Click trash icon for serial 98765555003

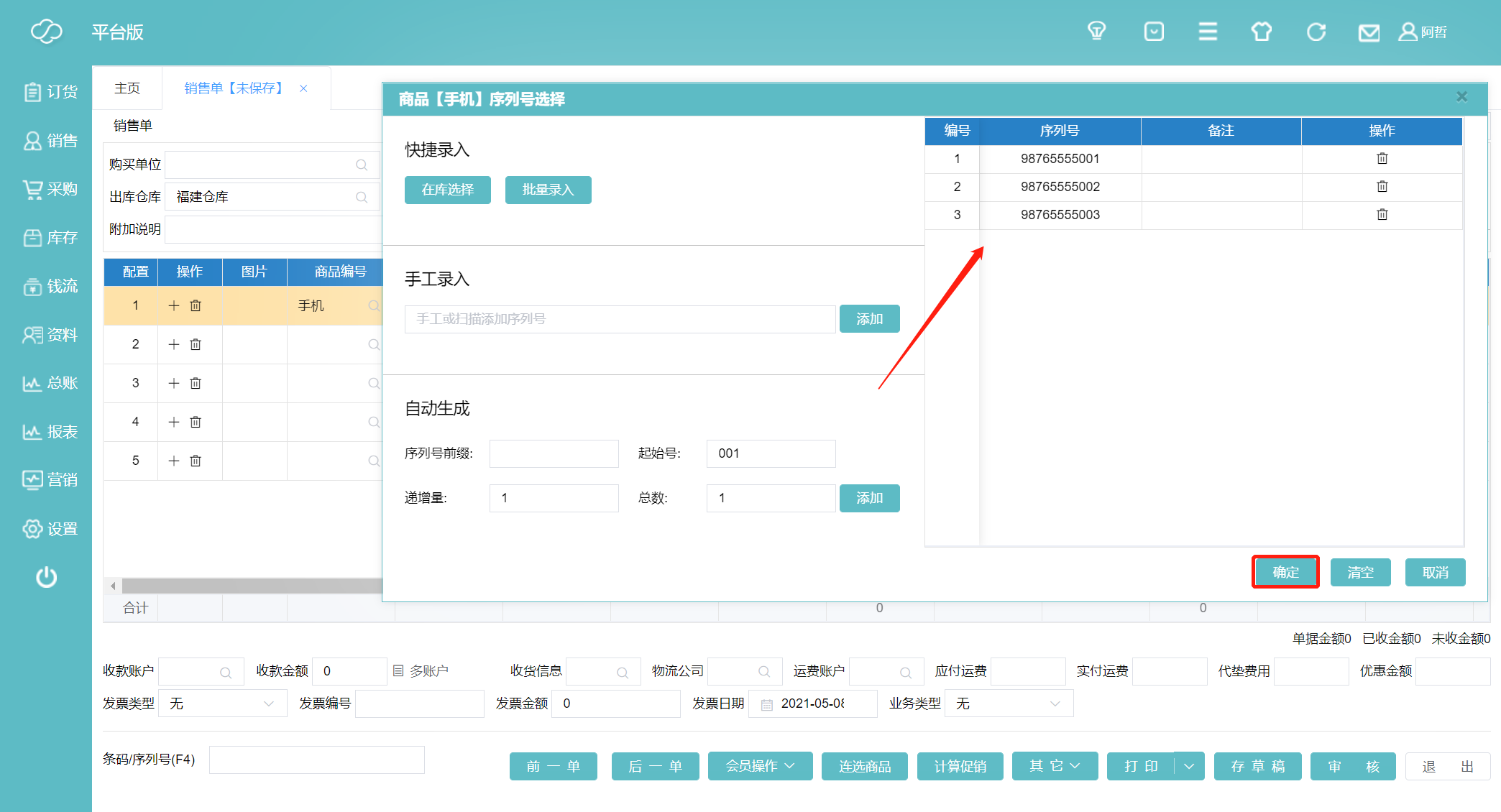coord(1382,215)
